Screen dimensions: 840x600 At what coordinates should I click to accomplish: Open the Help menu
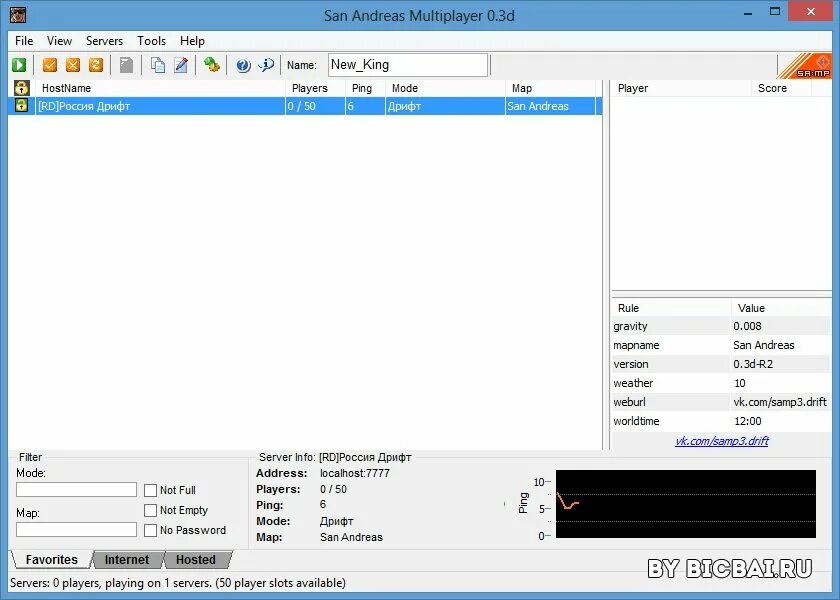[x=192, y=41]
